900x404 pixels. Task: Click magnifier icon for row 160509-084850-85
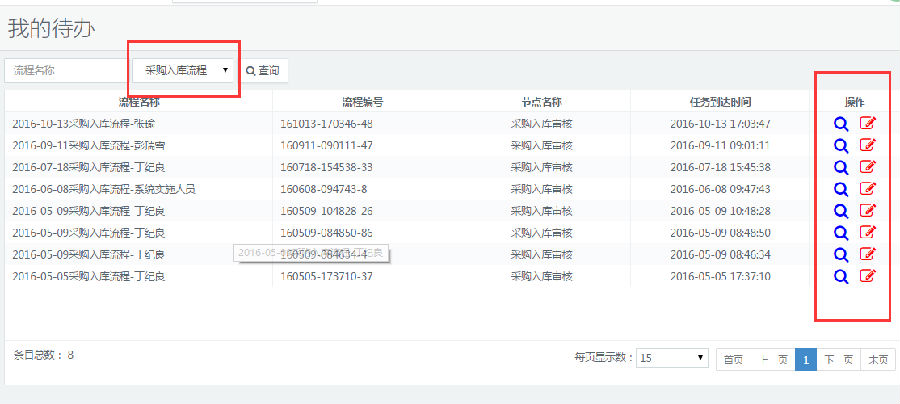(x=841, y=232)
